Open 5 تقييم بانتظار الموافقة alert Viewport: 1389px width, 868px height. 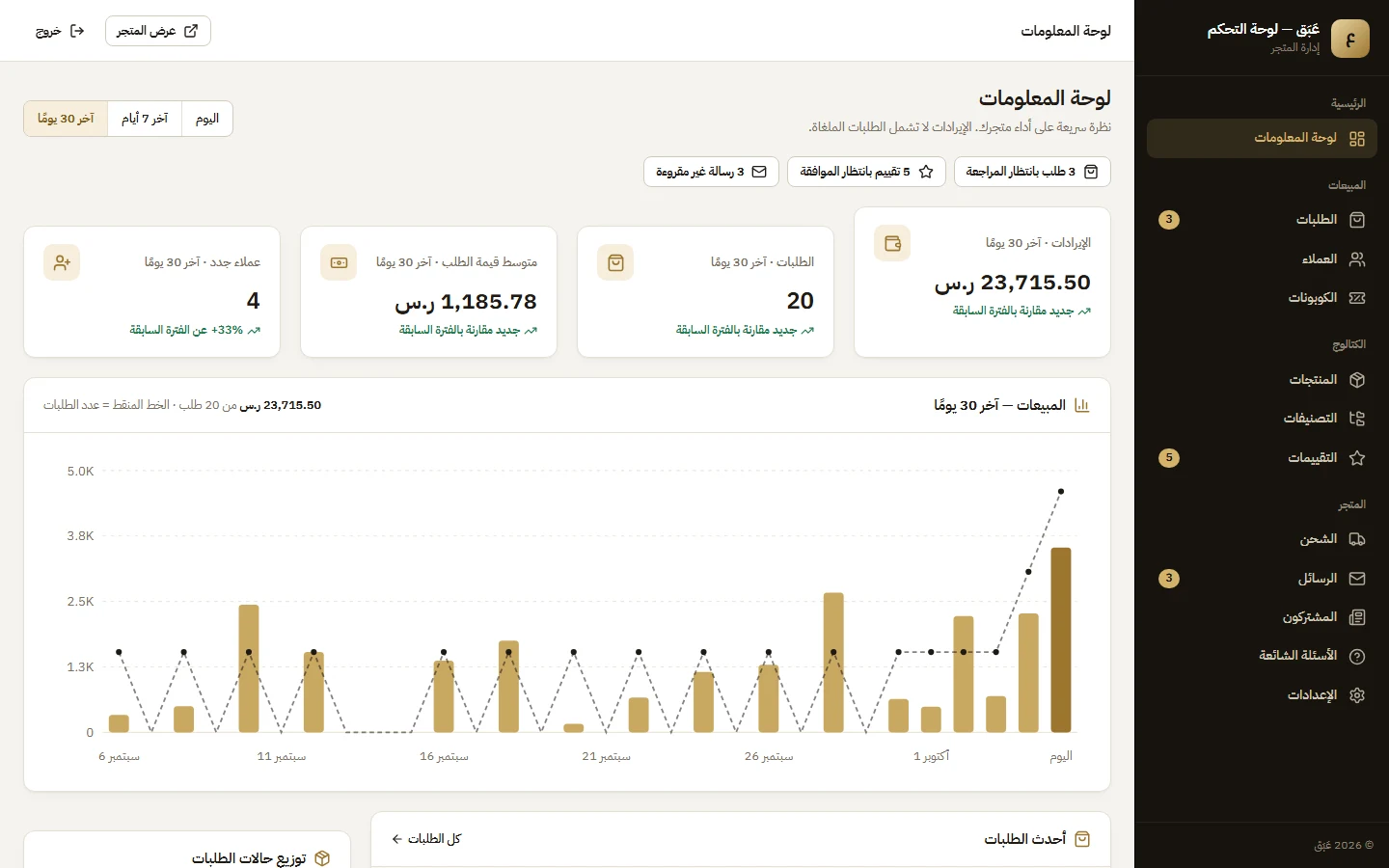tap(866, 172)
